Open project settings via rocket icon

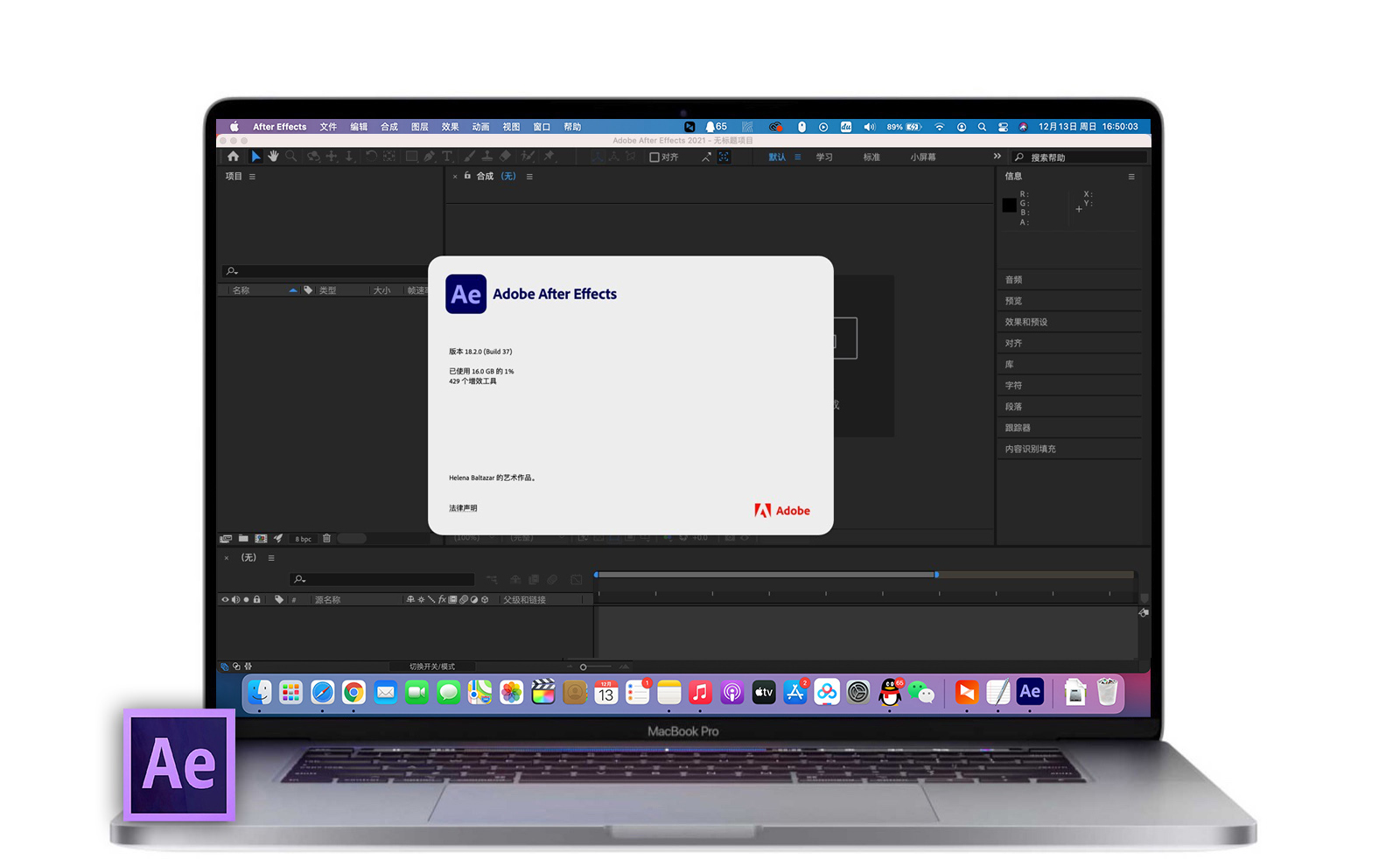278,539
